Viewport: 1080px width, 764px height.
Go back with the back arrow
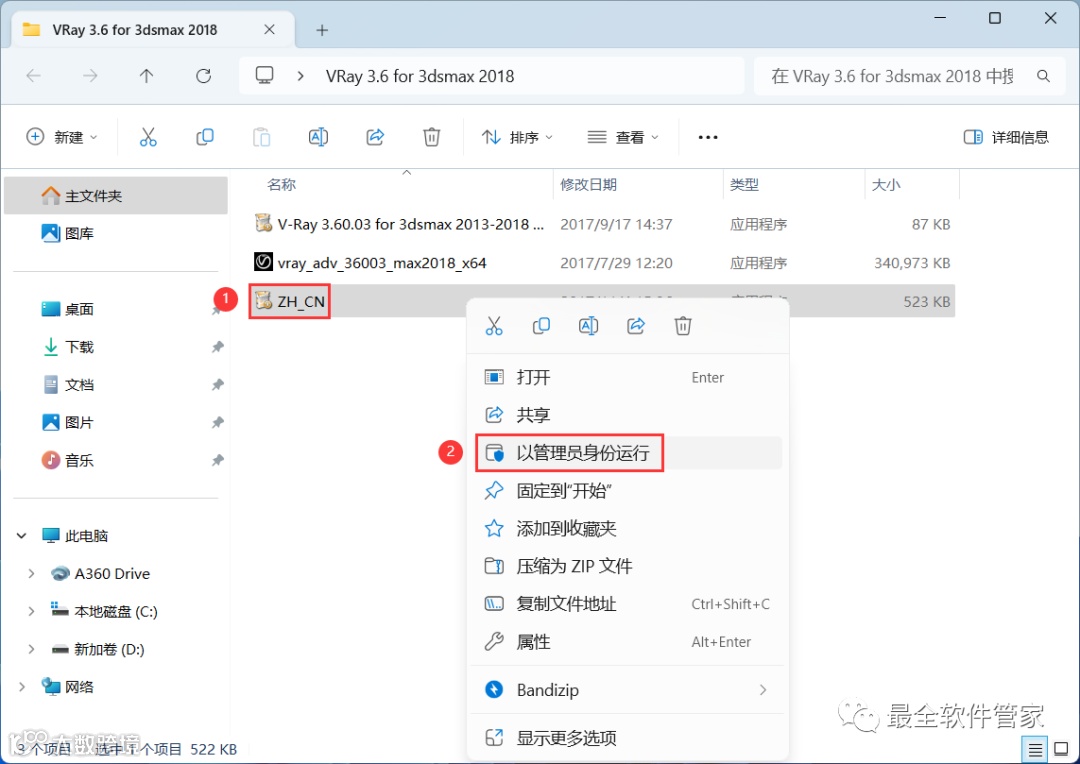pyautogui.click(x=33, y=76)
